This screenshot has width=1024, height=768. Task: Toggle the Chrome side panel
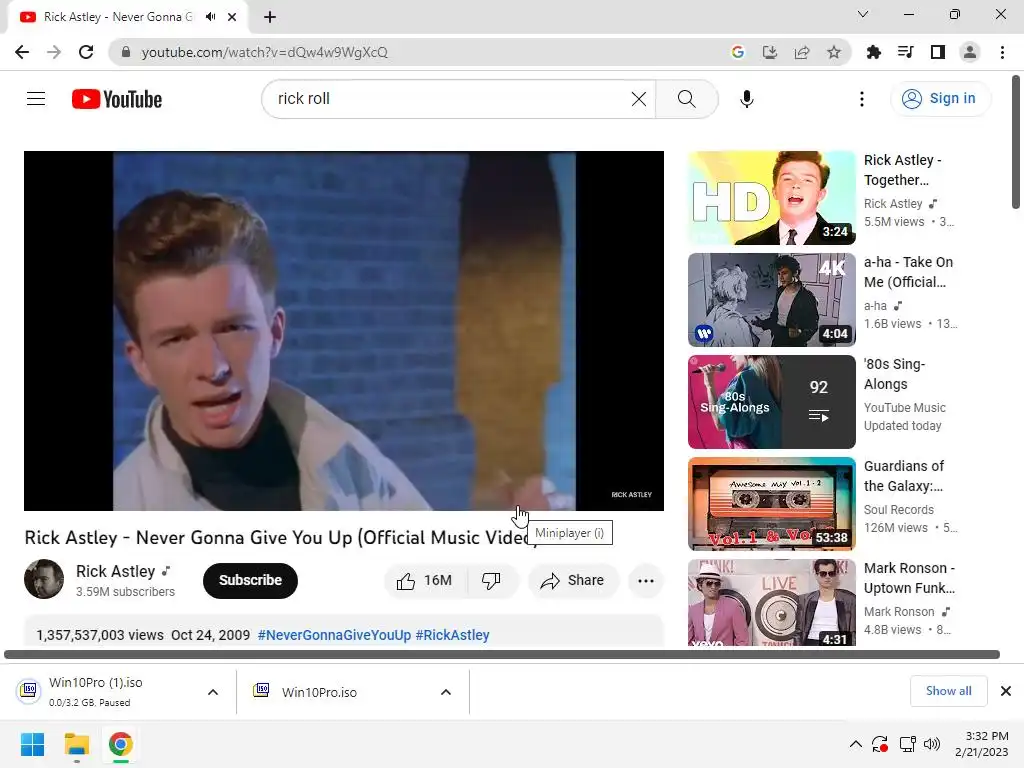(x=938, y=52)
